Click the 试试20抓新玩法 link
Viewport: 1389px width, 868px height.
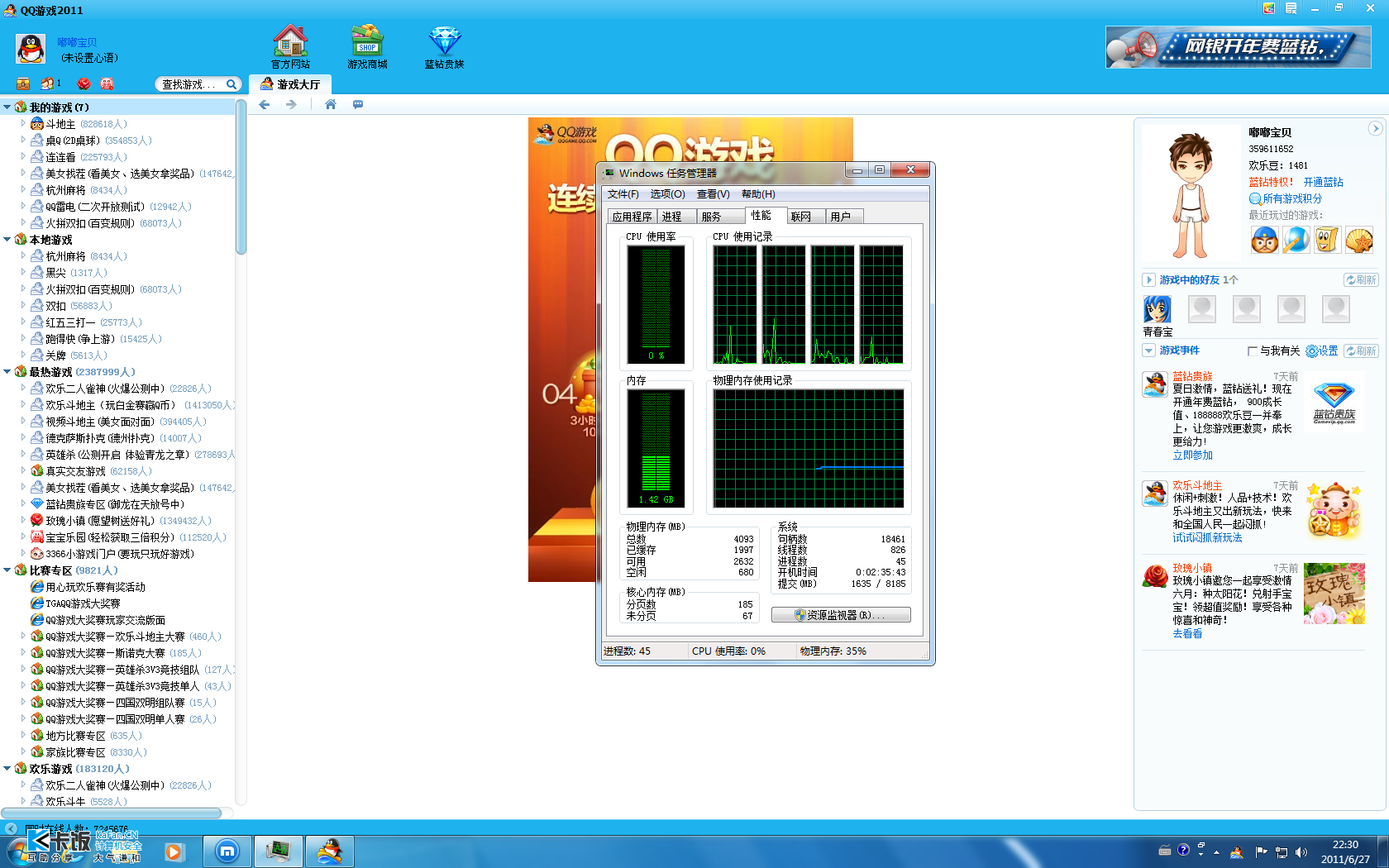pos(1207,538)
